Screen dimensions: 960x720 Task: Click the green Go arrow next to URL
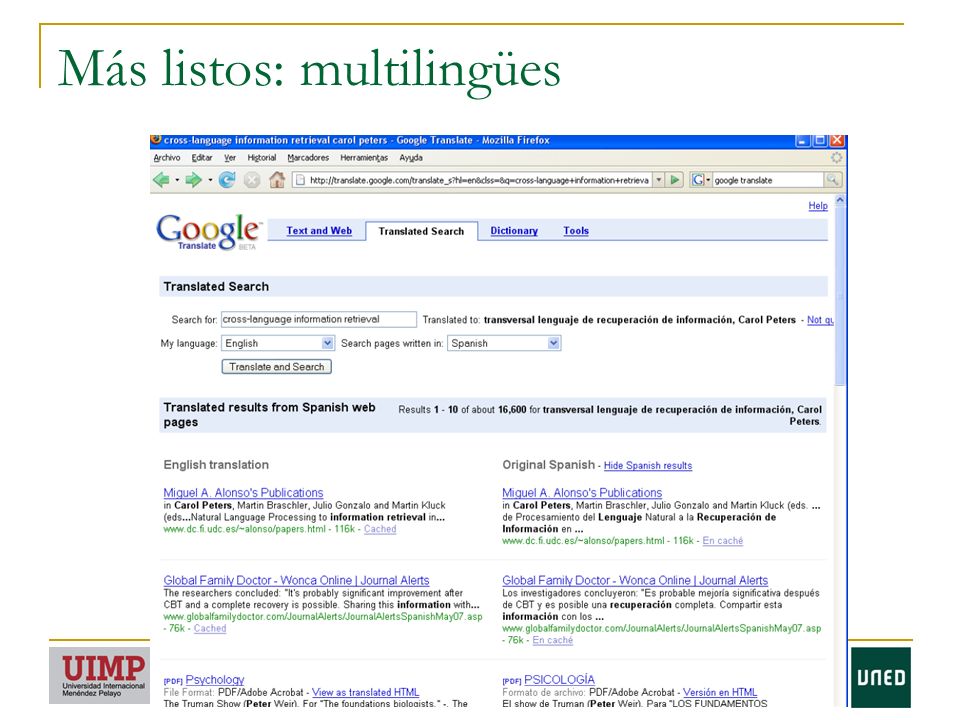coord(675,180)
